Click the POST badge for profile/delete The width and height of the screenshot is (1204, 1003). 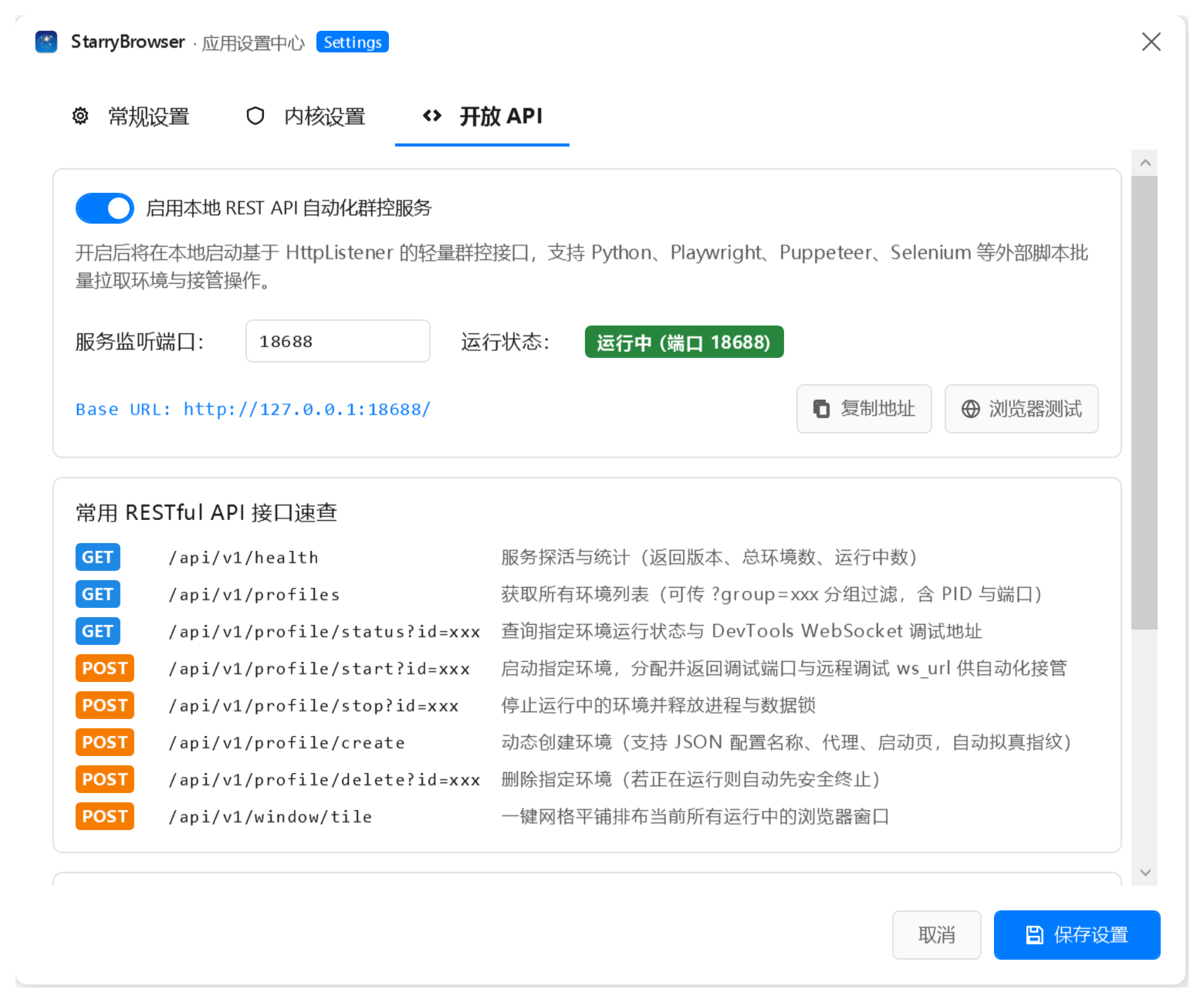pyautogui.click(x=105, y=779)
